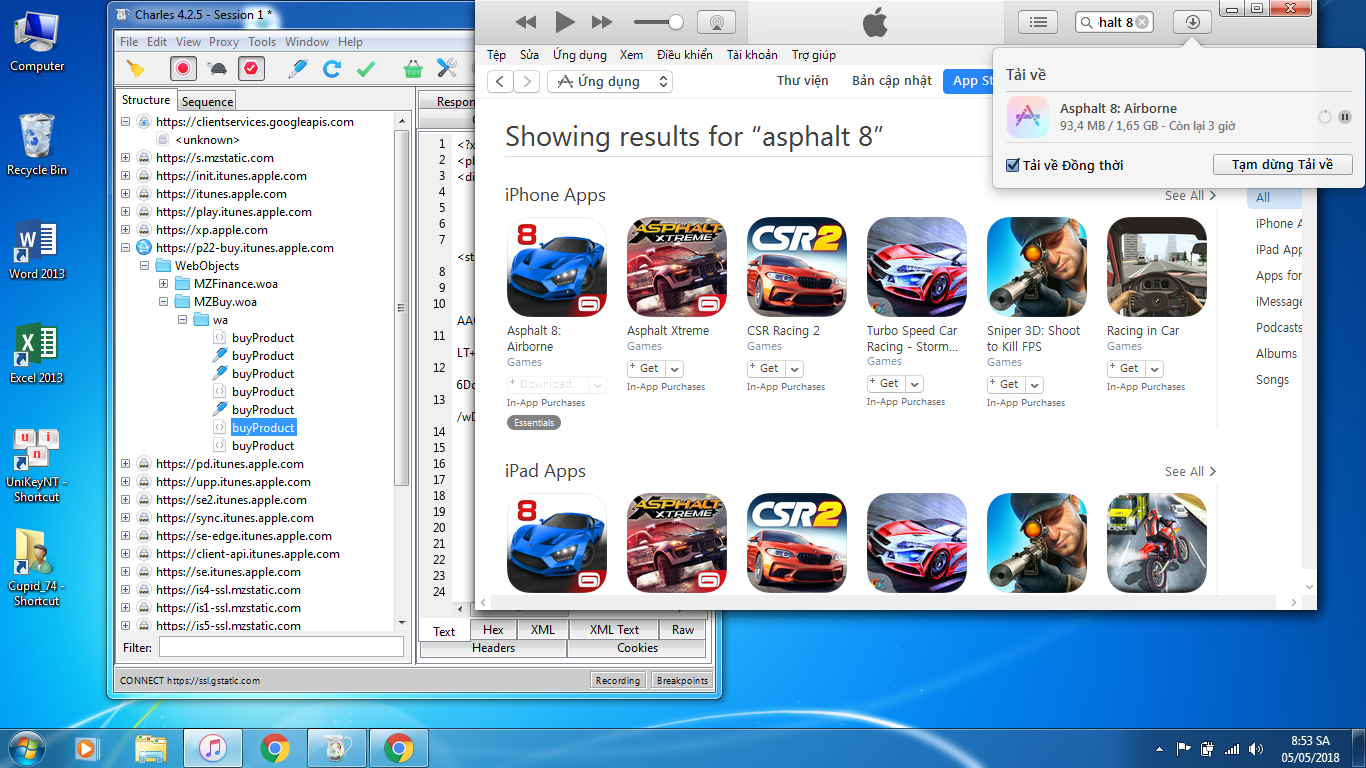
Task: Click the Breakpoints status button in Charles
Action: pos(682,681)
